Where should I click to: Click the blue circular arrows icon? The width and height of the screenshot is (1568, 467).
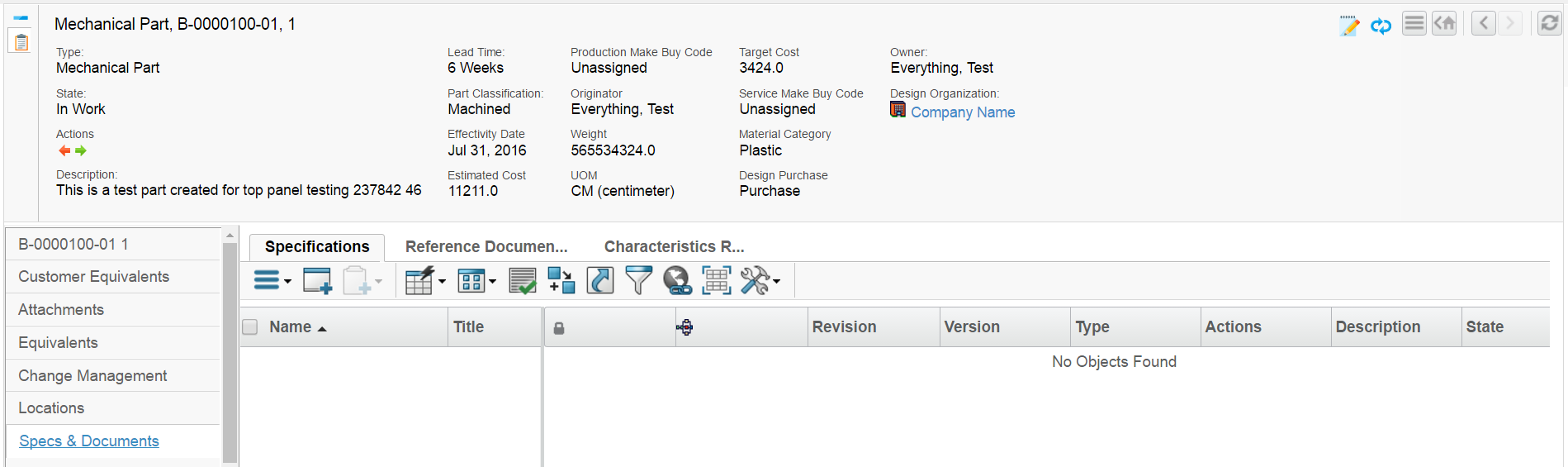pyautogui.click(x=1381, y=26)
